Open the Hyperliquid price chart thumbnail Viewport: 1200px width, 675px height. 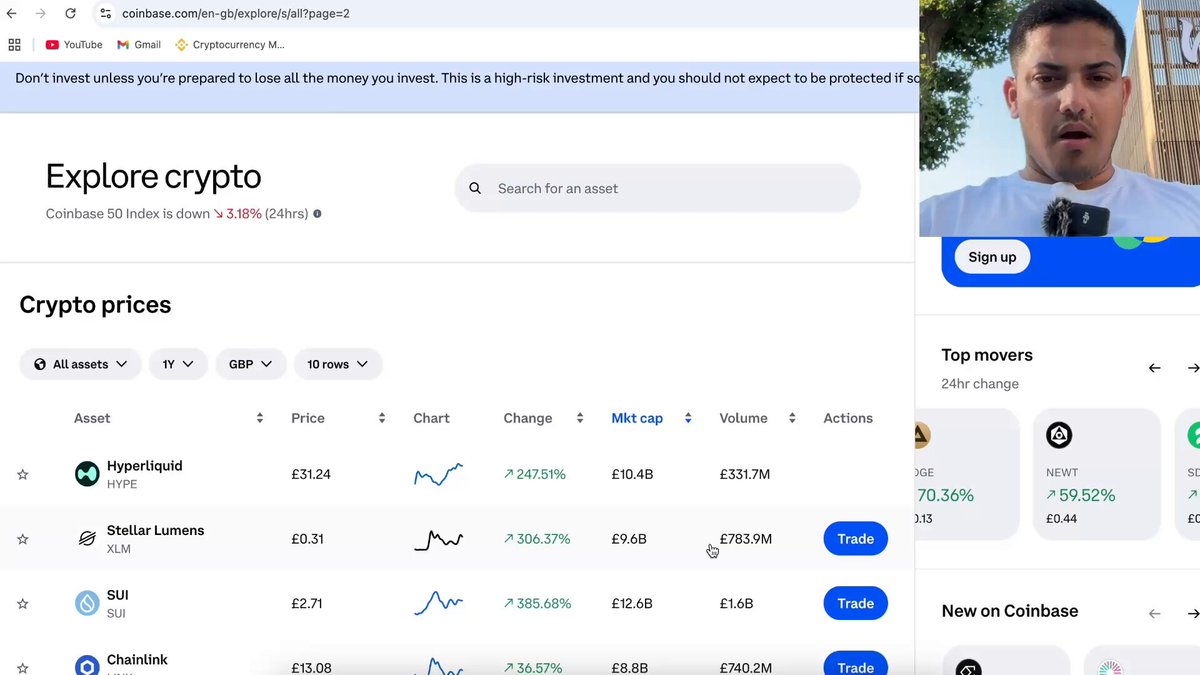point(438,474)
